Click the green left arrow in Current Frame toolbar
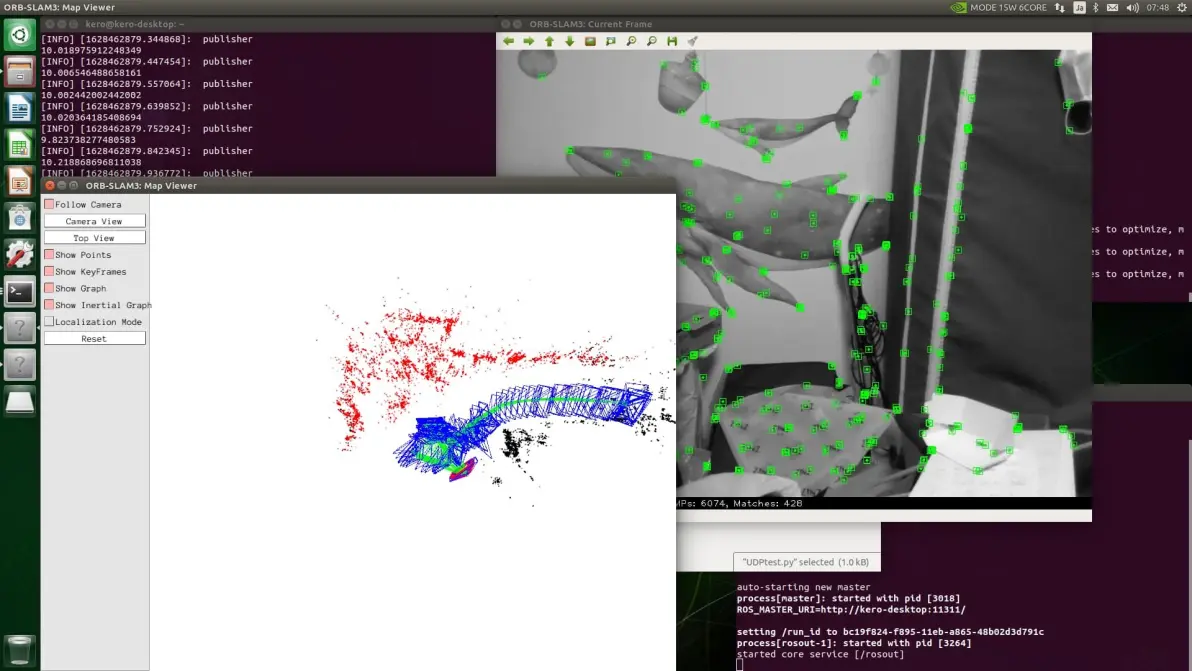The width and height of the screenshot is (1192, 671). [x=508, y=41]
